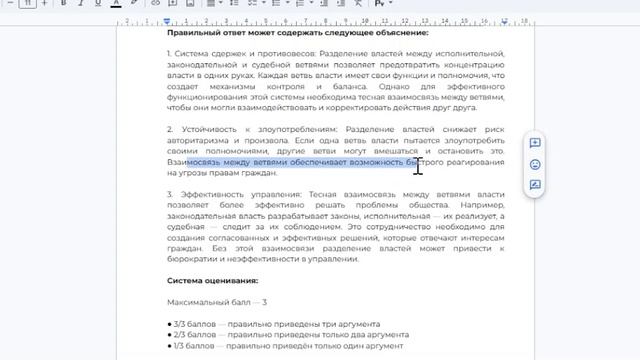Click the bullet "1/3 баллов — правильно приведён только один аргумент"
The height and width of the screenshot is (360, 640).
285,346
